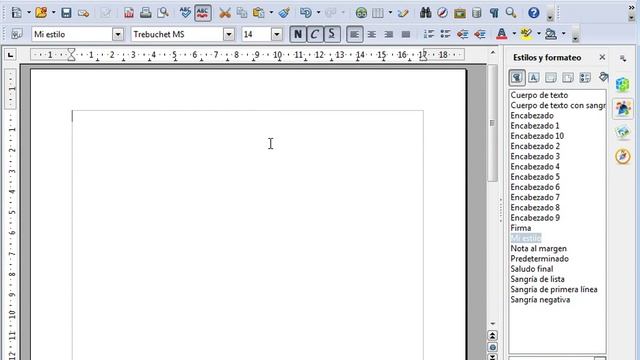Center the text horizontally
The image size is (640, 360).
coord(372,35)
